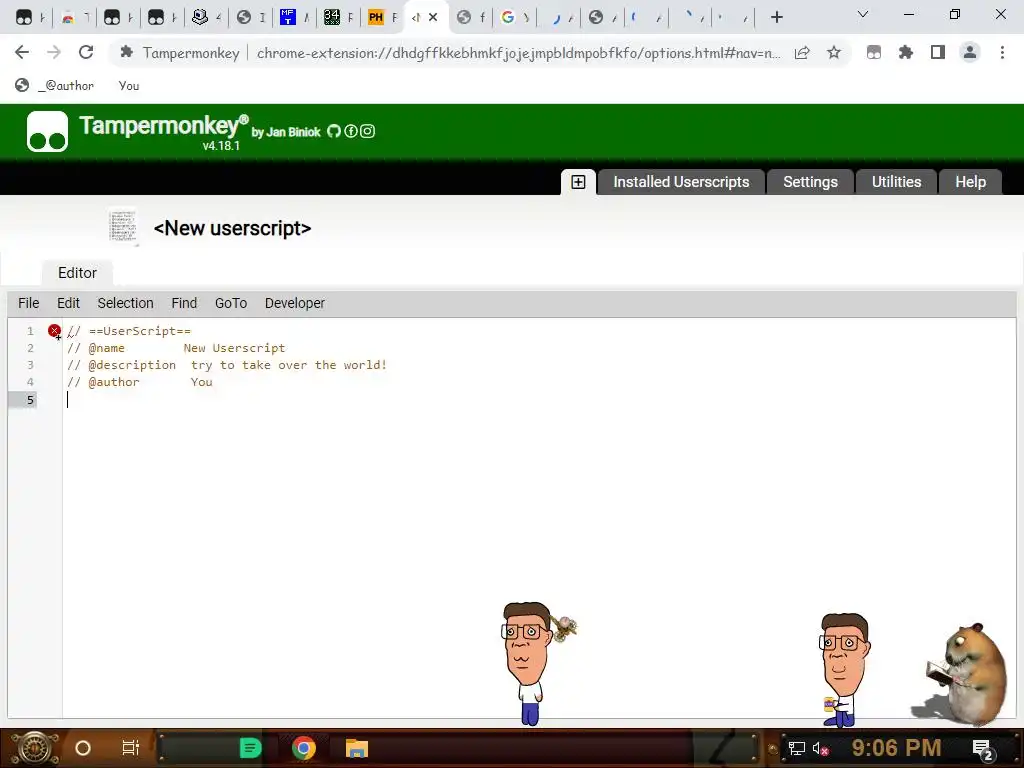This screenshot has width=1024, height=768.
Task: Switch to the blue MF icon tab
Action: pyautogui.click(x=294, y=18)
